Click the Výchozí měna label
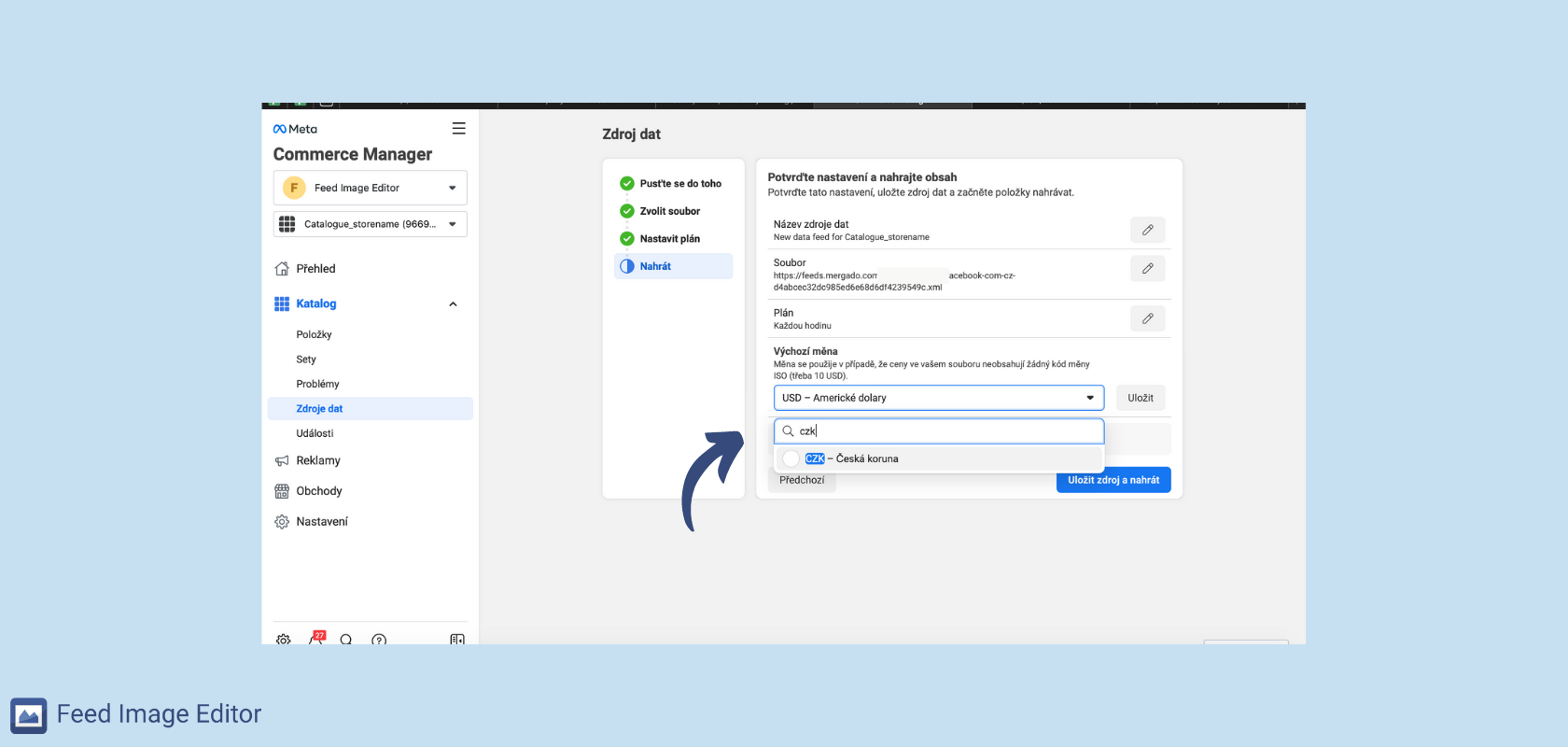1568x747 pixels. pos(805,352)
